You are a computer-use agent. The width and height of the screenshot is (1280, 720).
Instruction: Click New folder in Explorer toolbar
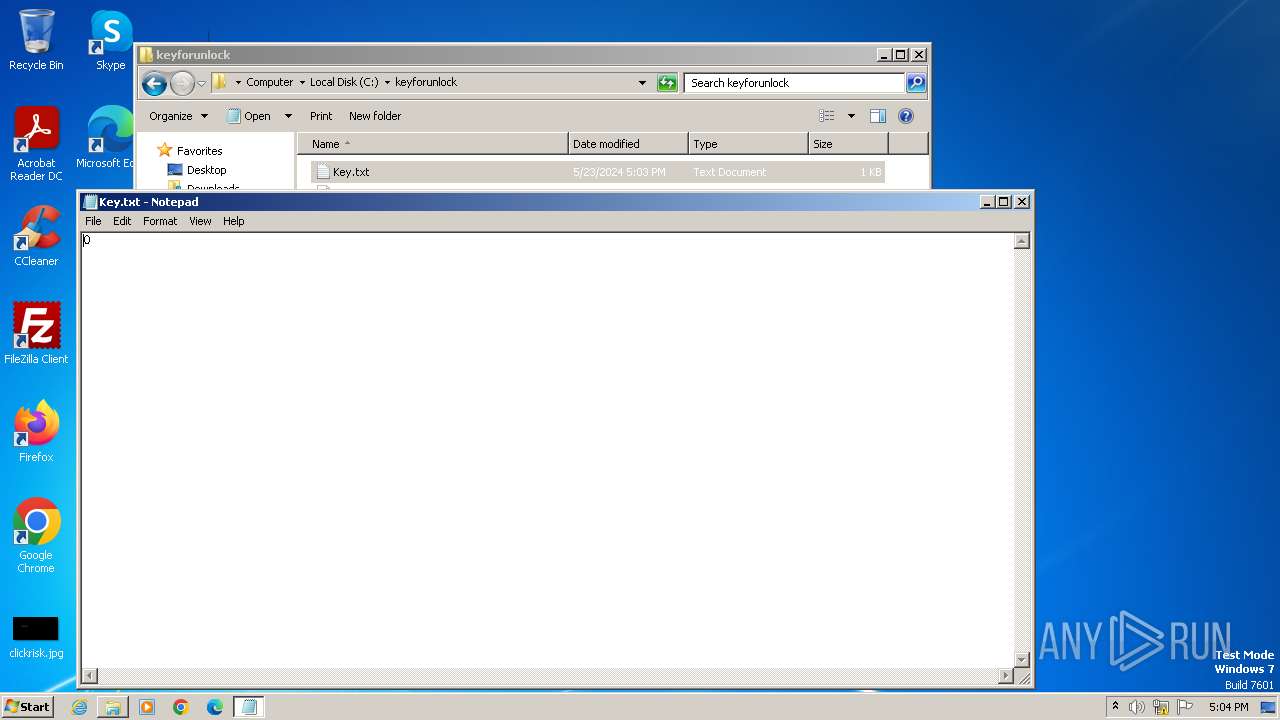click(x=375, y=116)
